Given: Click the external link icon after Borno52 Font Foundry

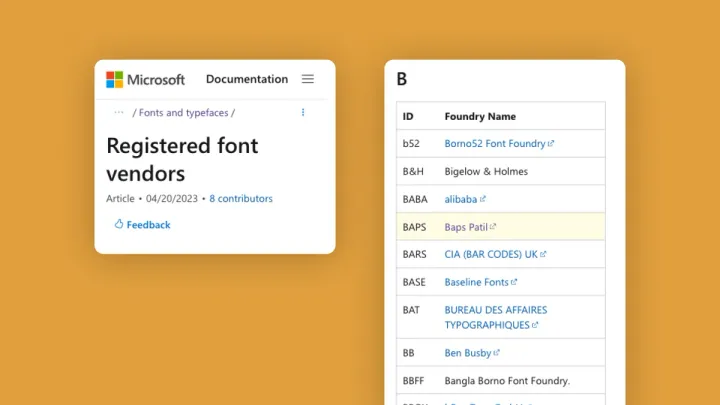Looking at the screenshot, I should pos(551,143).
